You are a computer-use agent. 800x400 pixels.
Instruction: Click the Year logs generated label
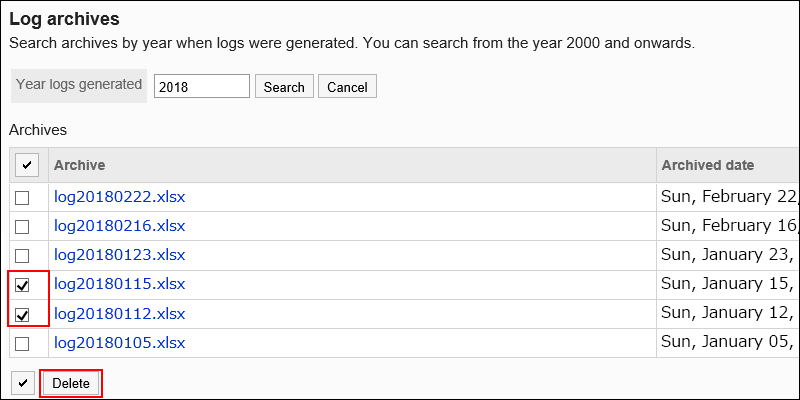79,85
